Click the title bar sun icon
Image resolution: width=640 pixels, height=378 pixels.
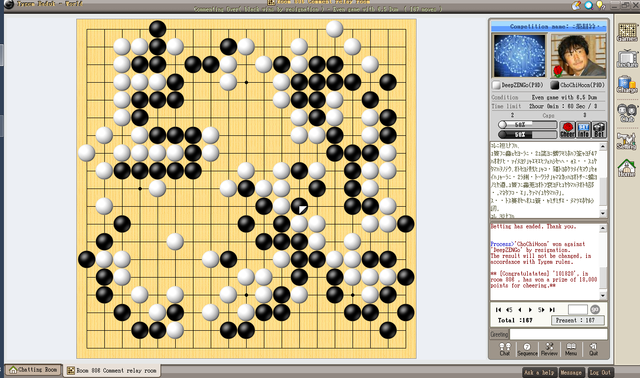576,5
